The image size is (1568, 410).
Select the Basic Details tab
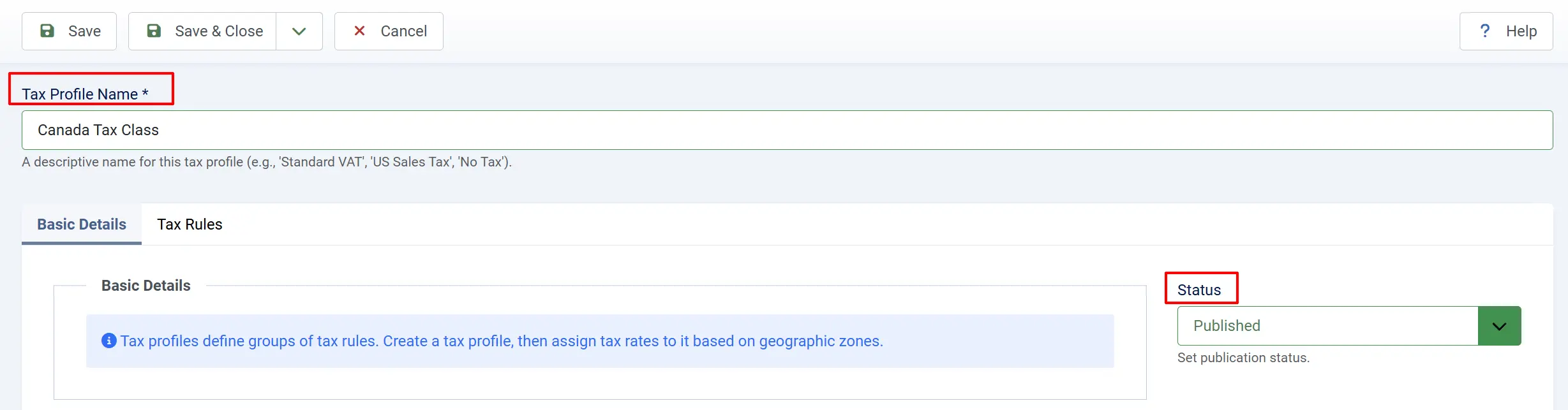pyautogui.click(x=82, y=224)
